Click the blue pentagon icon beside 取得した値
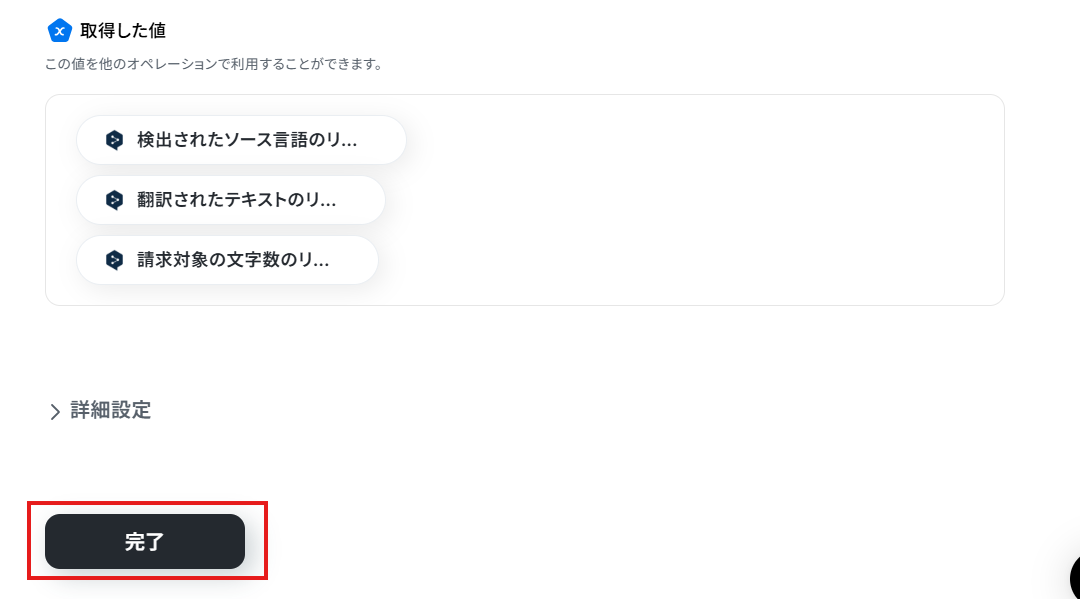Image resolution: width=1080 pixels, height=599 pixels. point(59,30)
